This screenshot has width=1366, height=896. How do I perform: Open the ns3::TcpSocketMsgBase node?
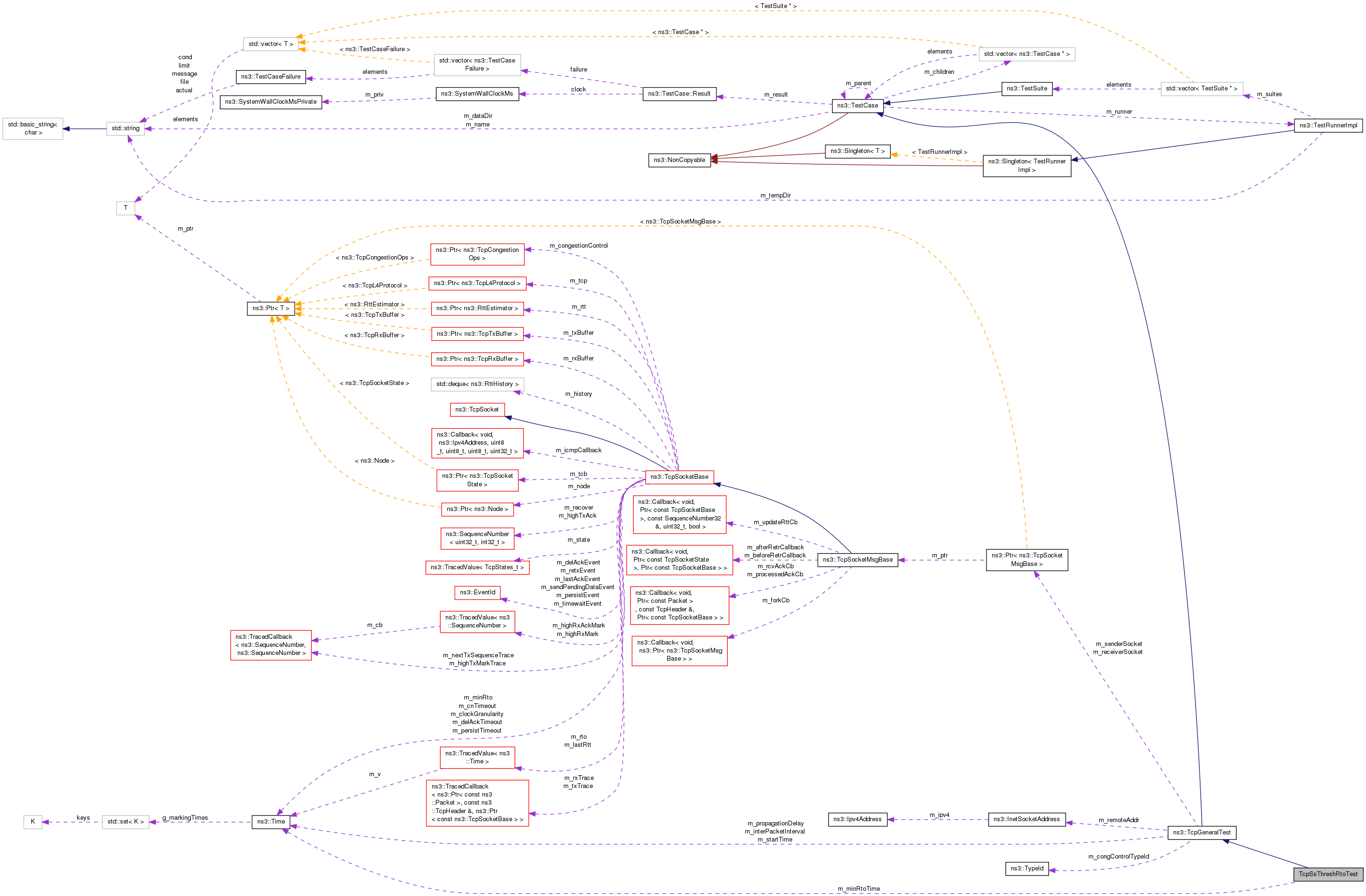coord(858,560)
